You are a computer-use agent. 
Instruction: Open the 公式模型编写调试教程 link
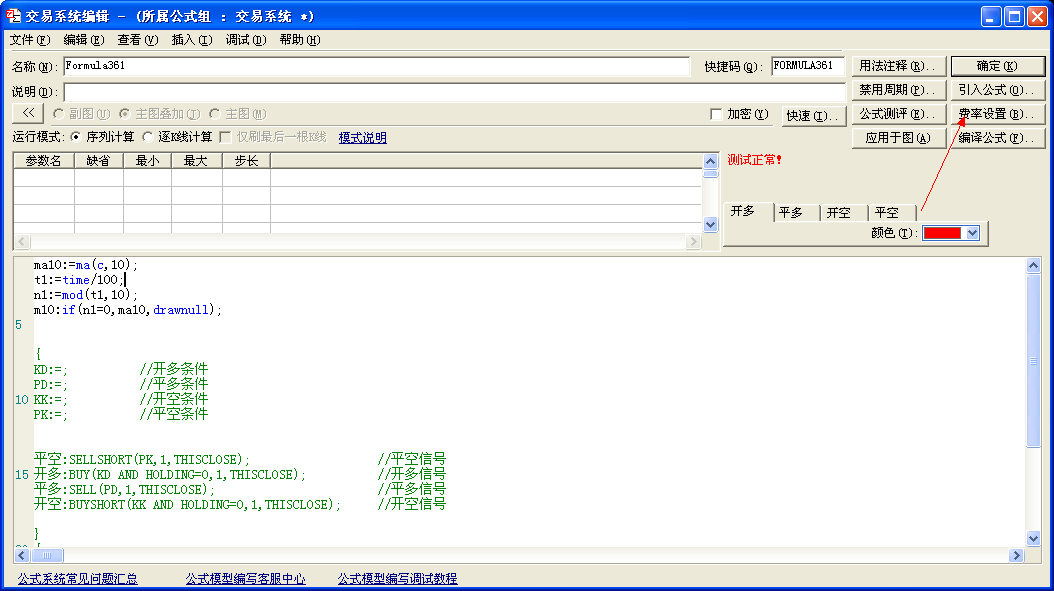(397, 578)
